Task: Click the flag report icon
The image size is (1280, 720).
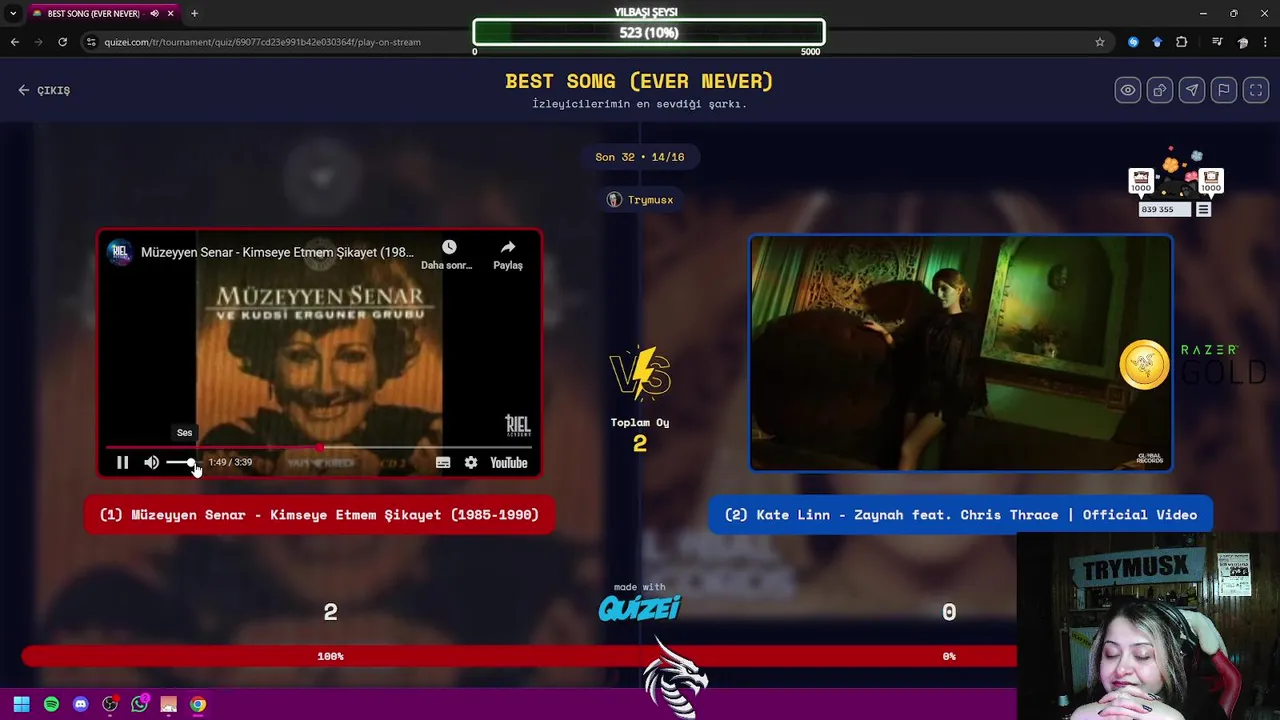Action: [1223, 90]
